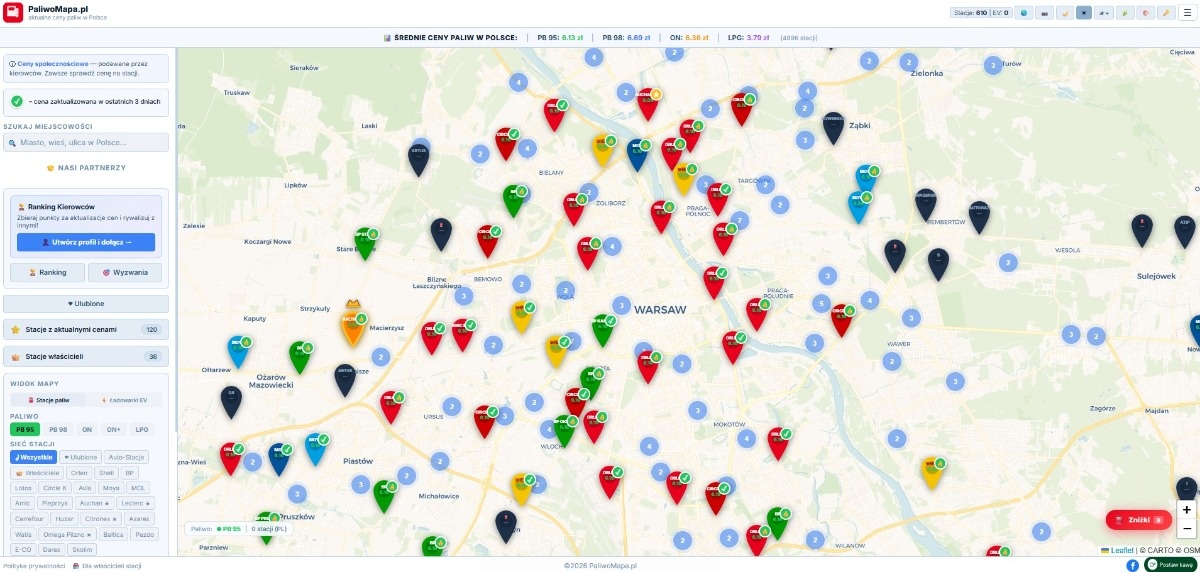
Task: Switch map view to Ładowarki EV
Action: [124, 400]
